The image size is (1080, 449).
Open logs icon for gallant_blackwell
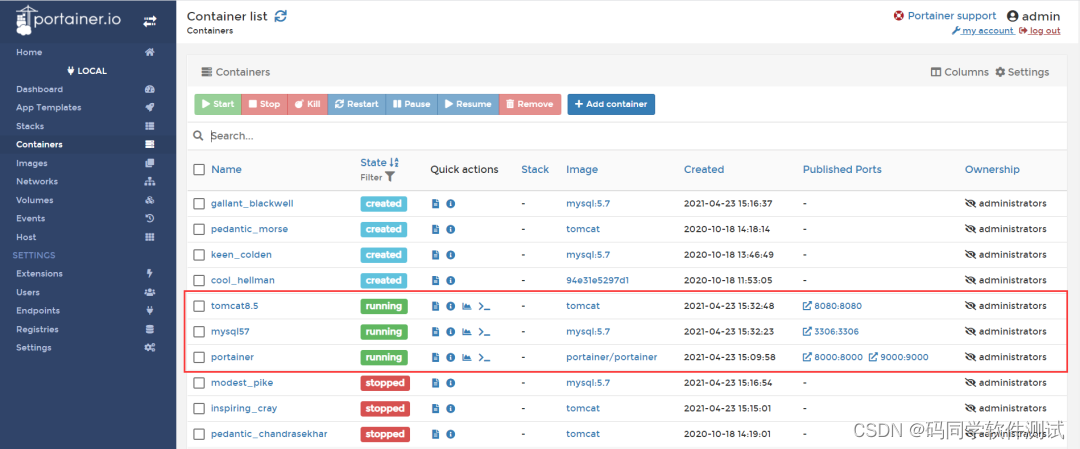pos(435,204)
